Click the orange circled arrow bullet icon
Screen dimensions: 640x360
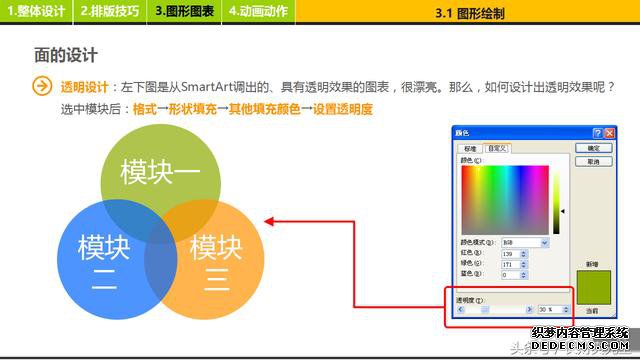pos(42,86)
